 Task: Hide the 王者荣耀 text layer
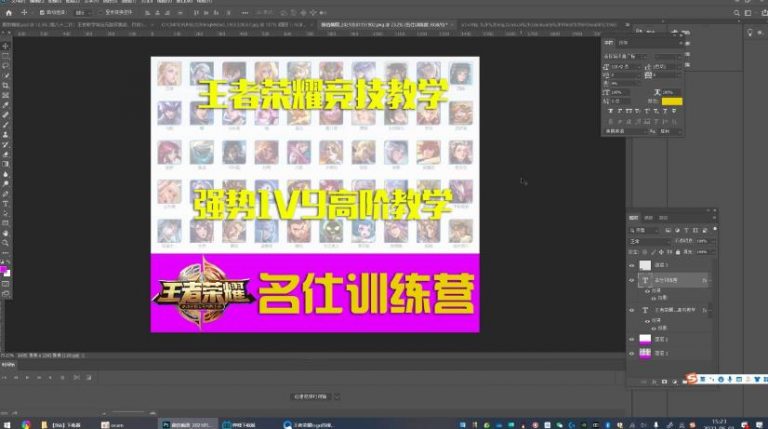pos(632,310)
